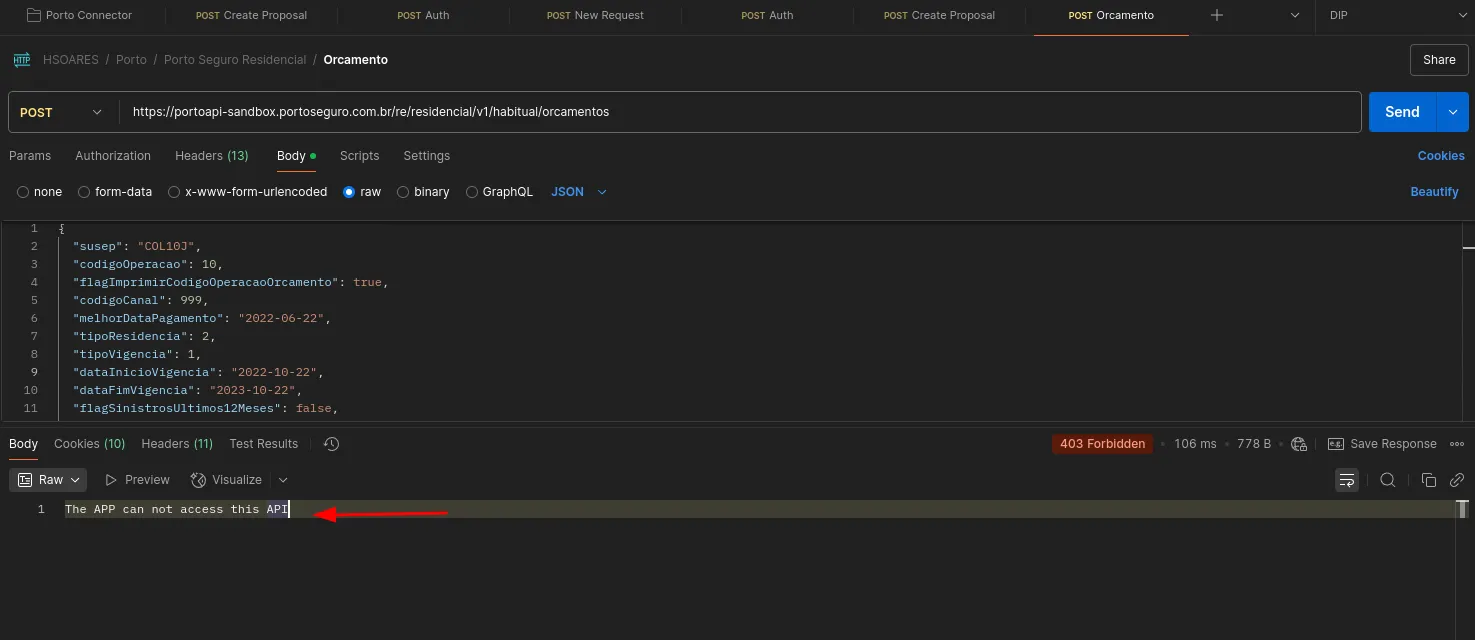Open the Test Results response tab

pos(263,444)
